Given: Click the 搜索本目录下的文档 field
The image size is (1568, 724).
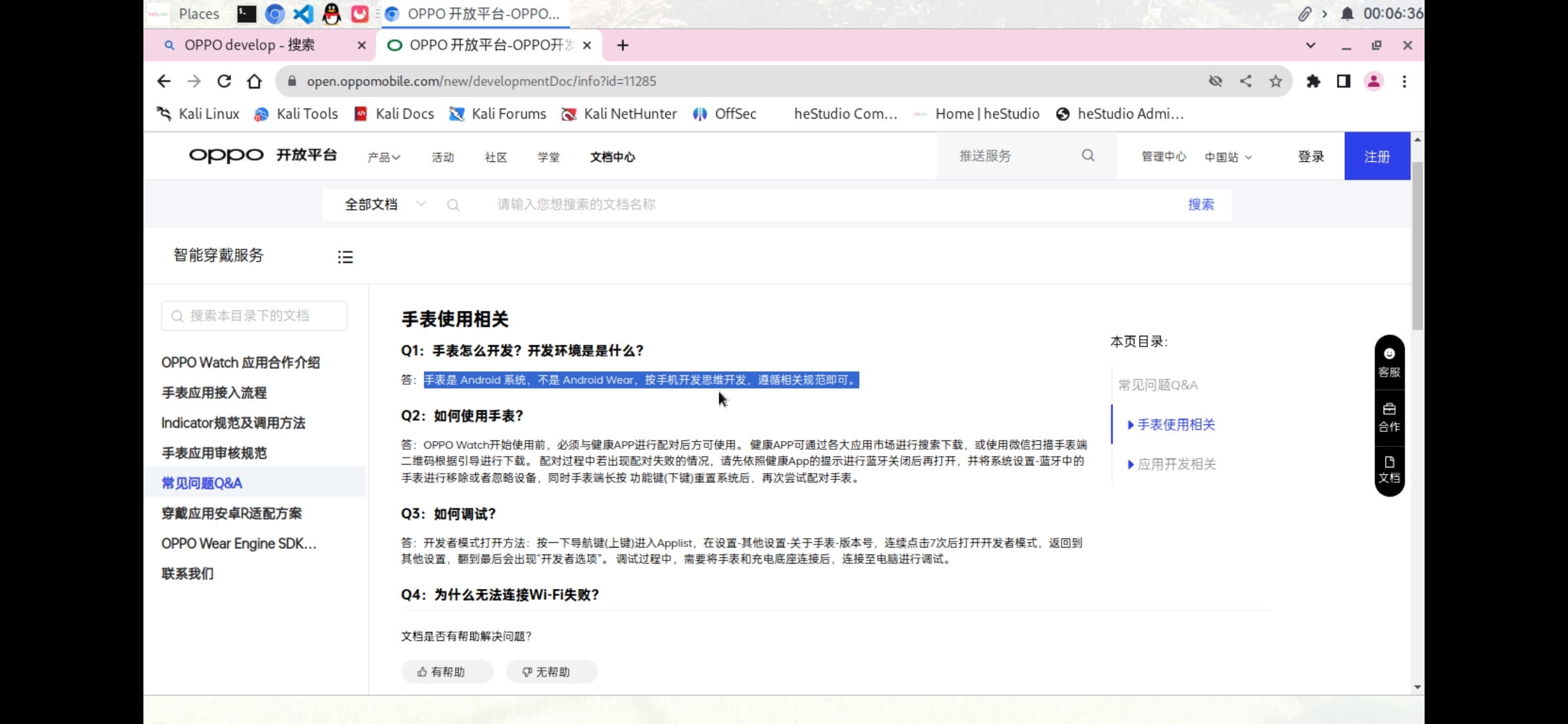Looking at the screenshot, I should pos(255,316).
